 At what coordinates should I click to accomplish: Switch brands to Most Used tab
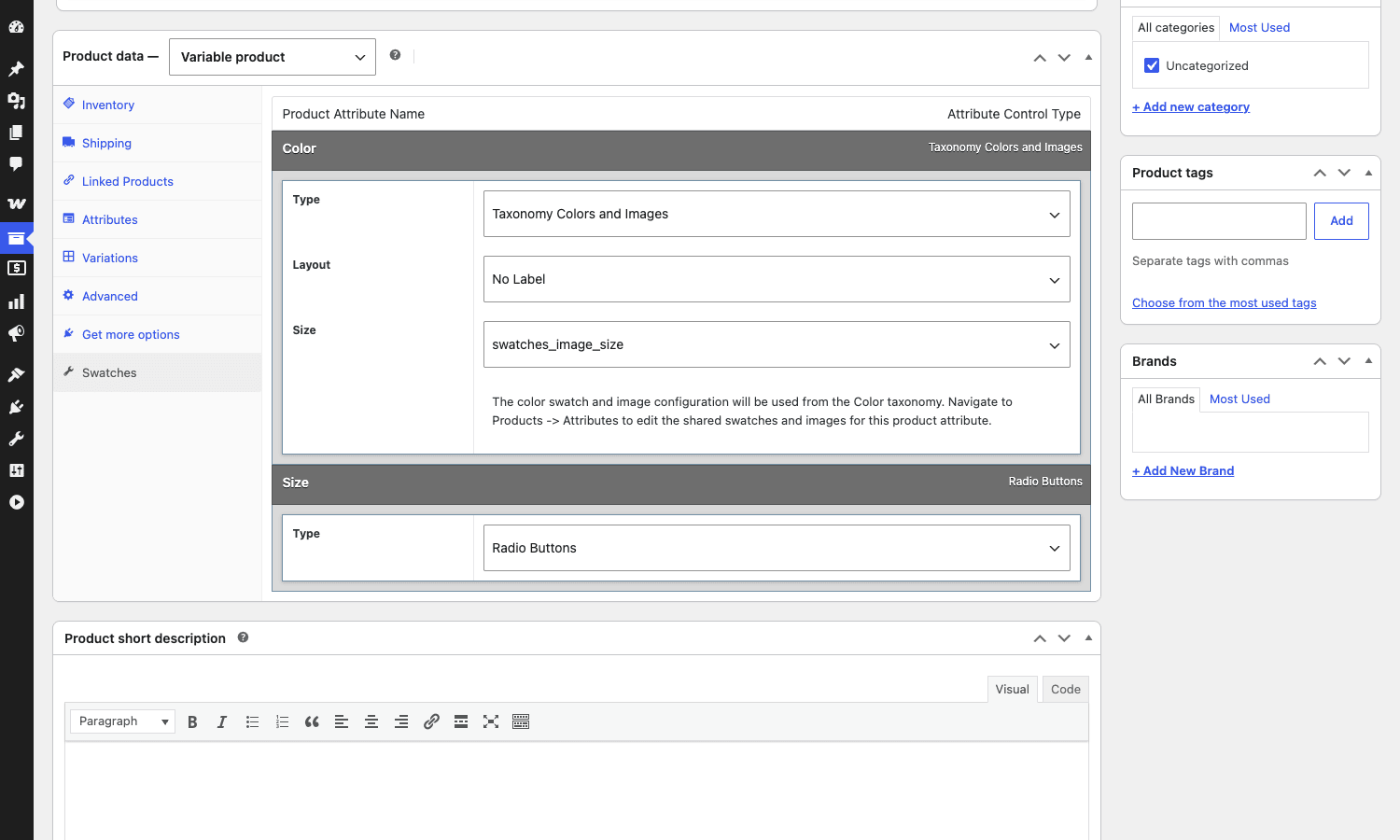(1239, 399)
